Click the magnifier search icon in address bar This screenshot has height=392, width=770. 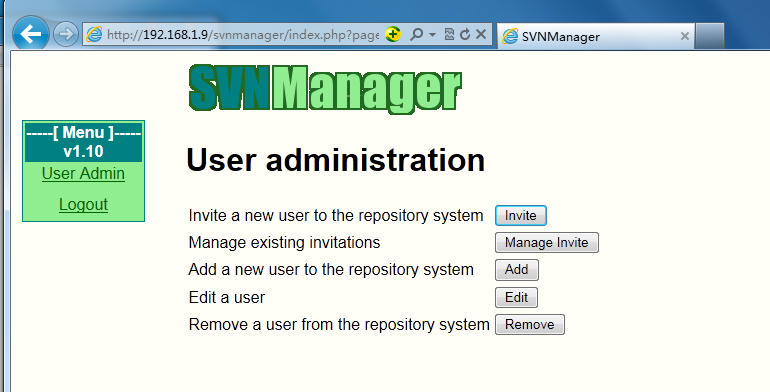[416, 34]
